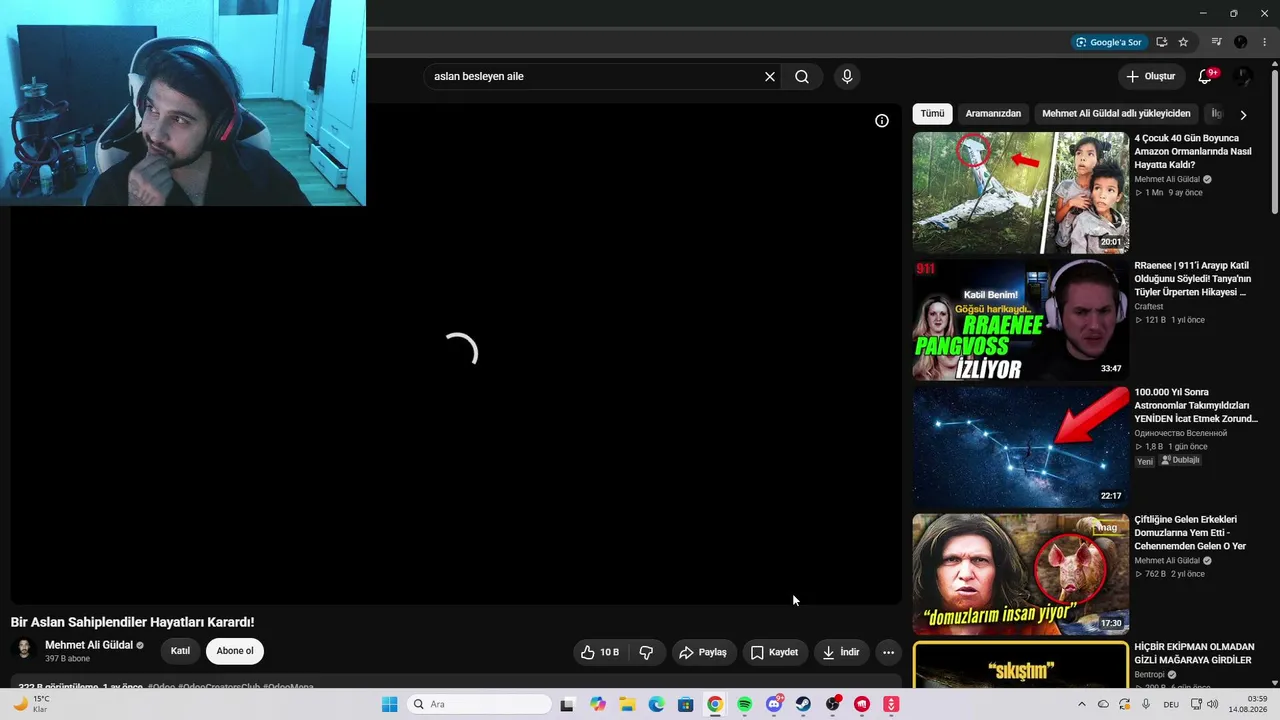Click the 'Dublajlı' badge on astronomy video
This screenshot has width=1280, height=720.
1181,460
